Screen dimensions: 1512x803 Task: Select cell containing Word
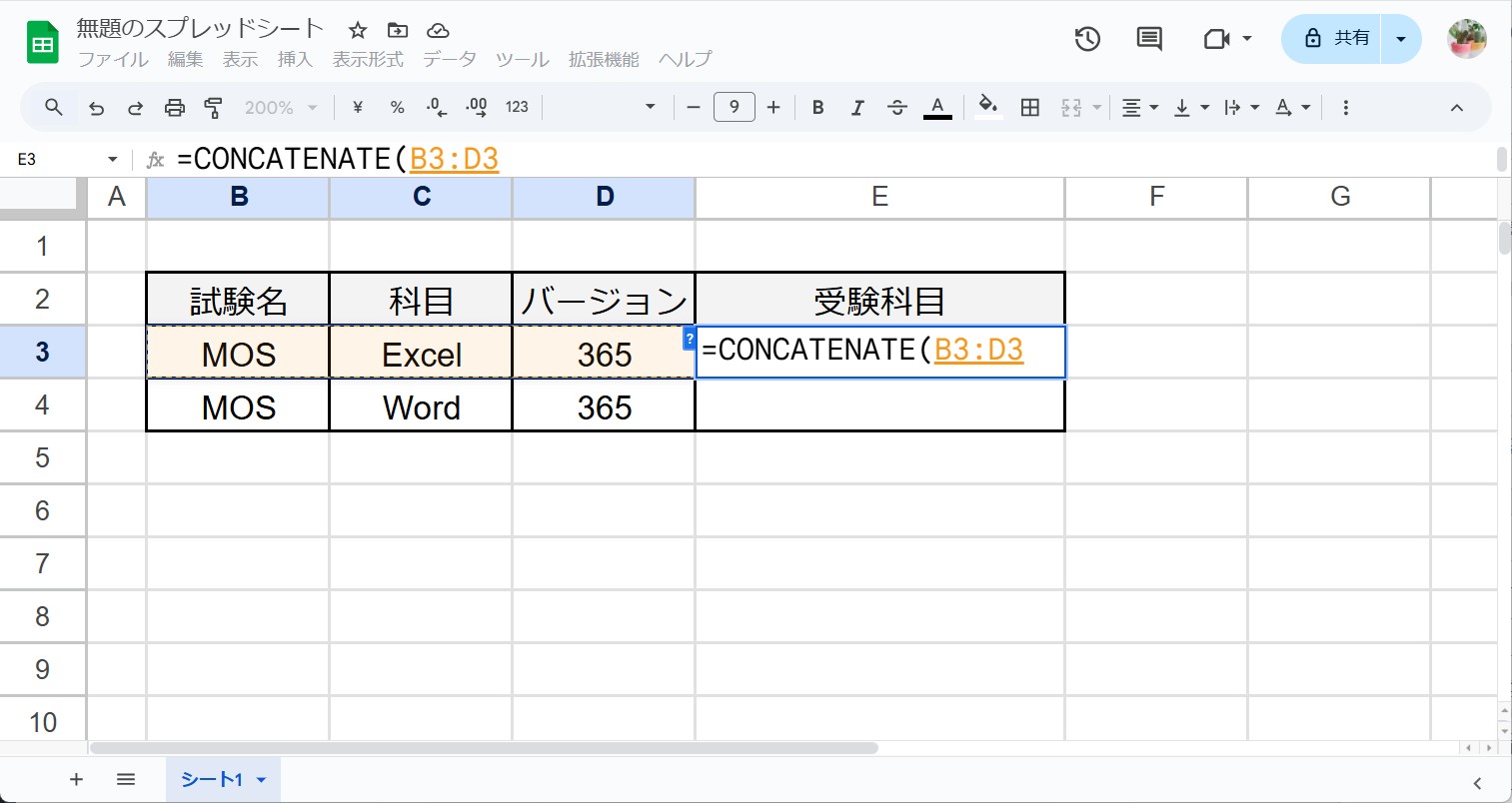click(422, 406)
